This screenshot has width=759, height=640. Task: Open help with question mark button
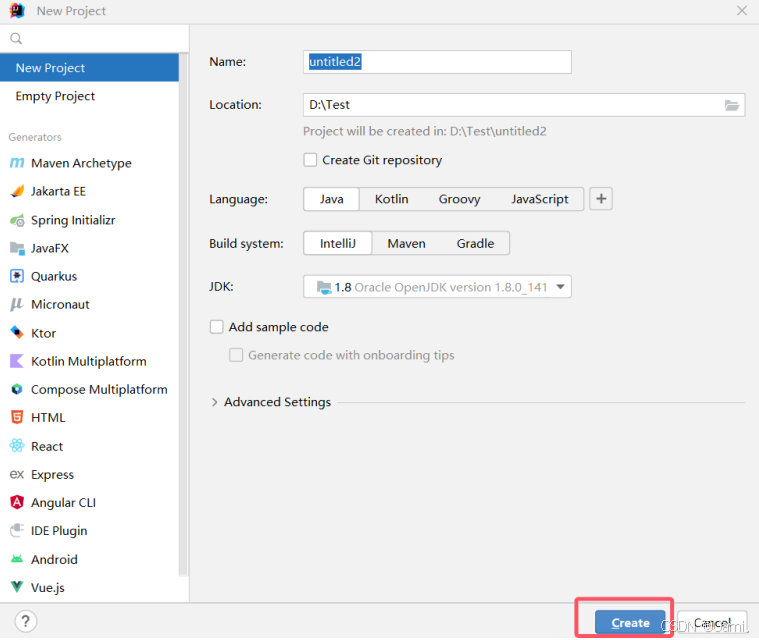point(26,621)
